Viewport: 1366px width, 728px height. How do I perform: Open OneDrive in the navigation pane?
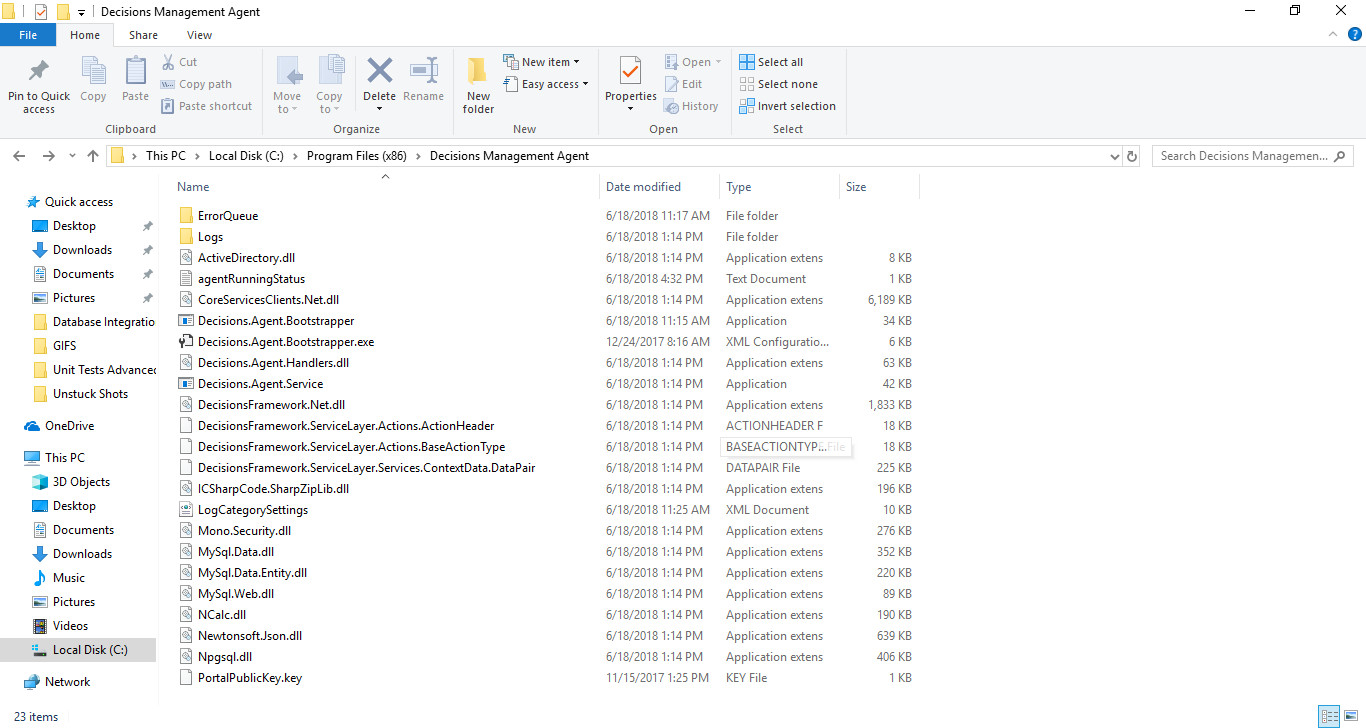point(69,426)
